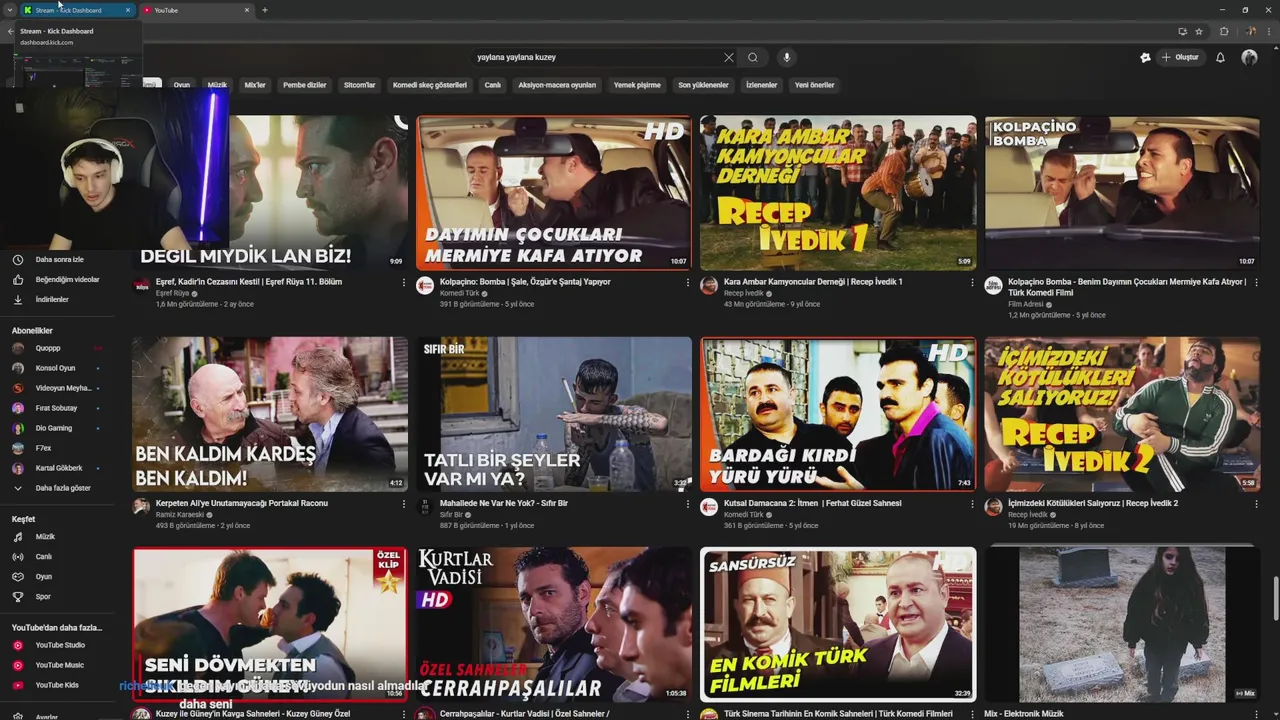Screen dimensions: 1280x720
Task: Open Kartal Gökberk subscription channel
Action: (60, 468)
